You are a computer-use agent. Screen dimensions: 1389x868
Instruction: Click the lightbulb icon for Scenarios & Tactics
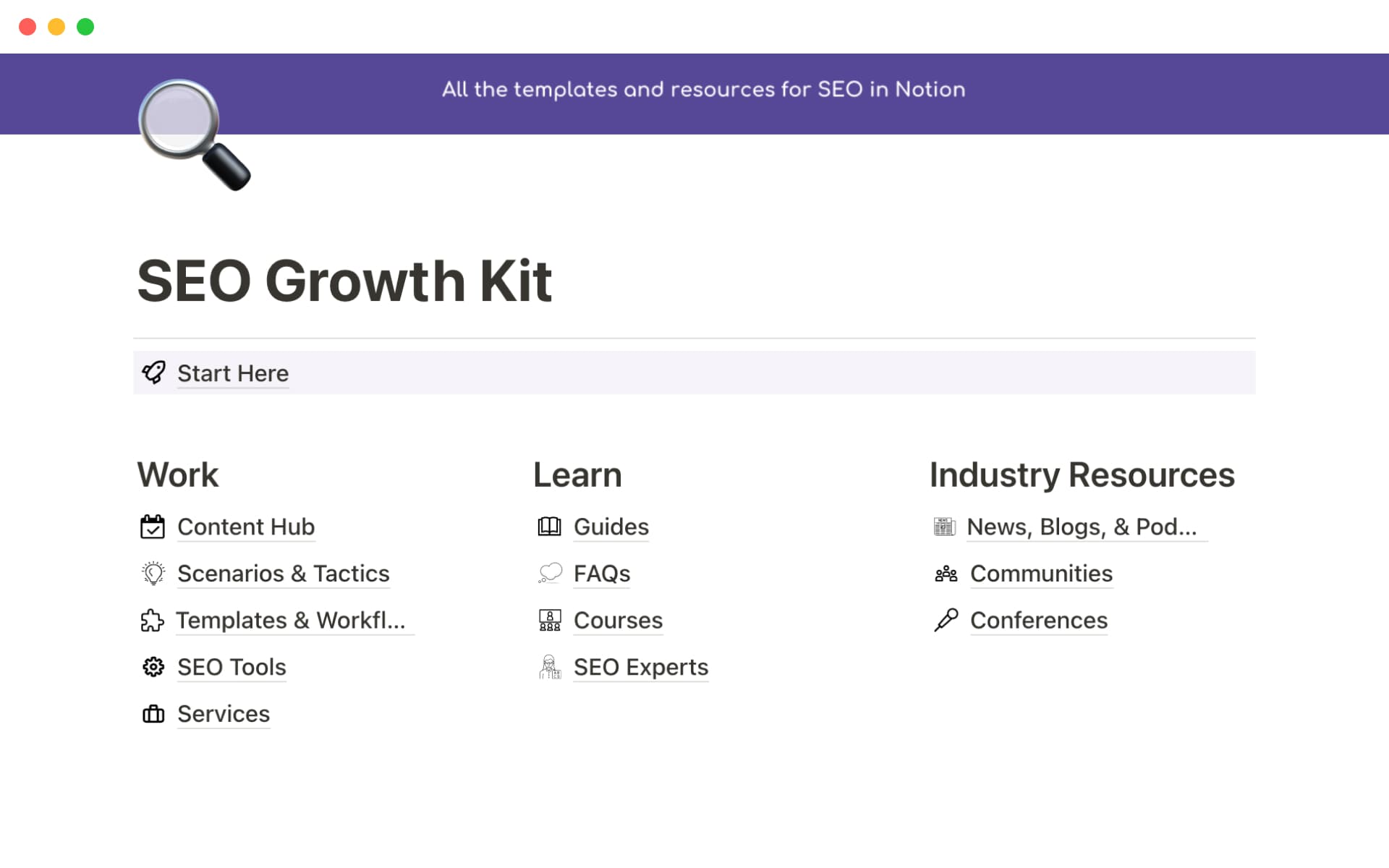153,574
